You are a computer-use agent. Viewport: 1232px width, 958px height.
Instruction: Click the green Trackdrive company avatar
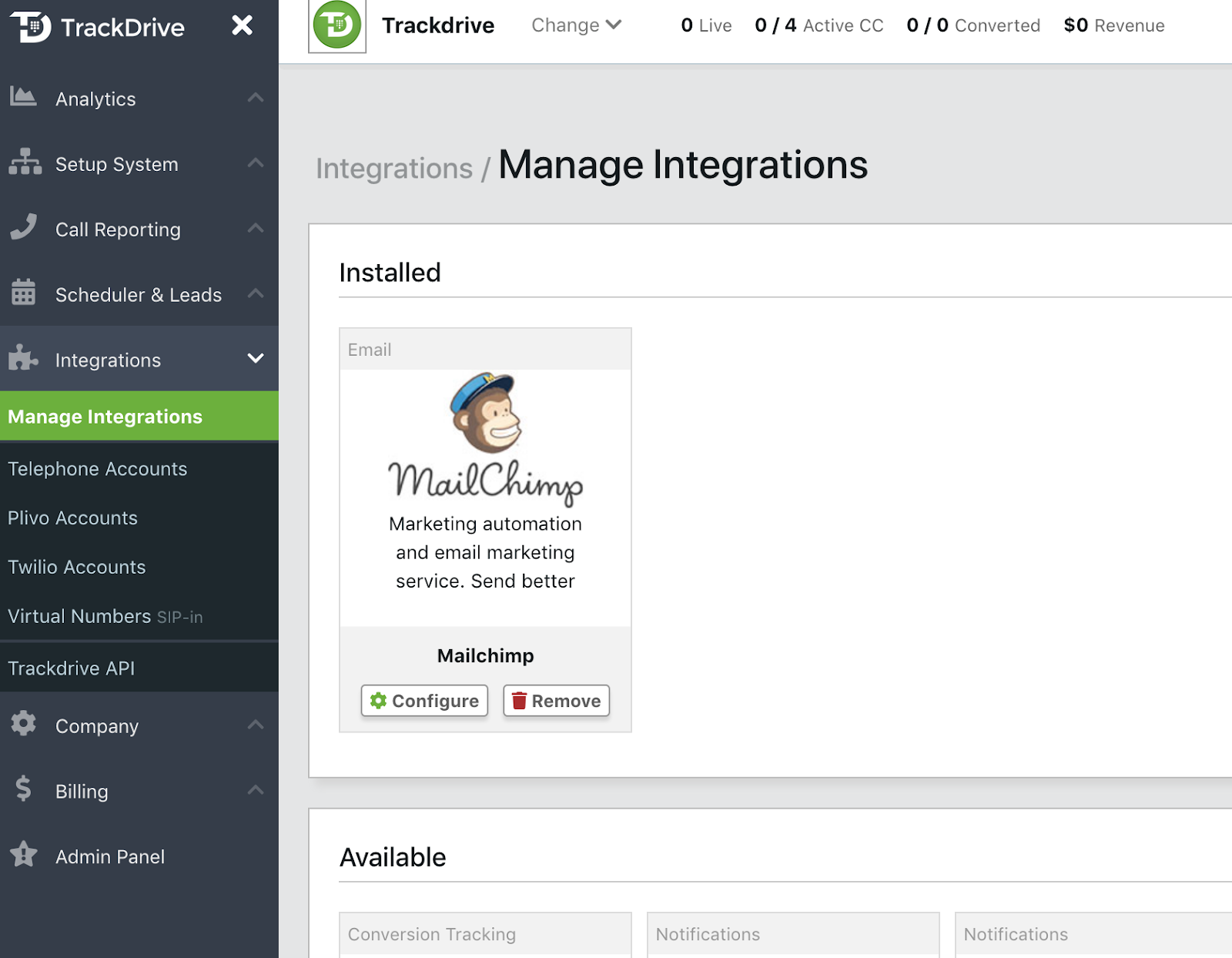click(x=337, y=25)
